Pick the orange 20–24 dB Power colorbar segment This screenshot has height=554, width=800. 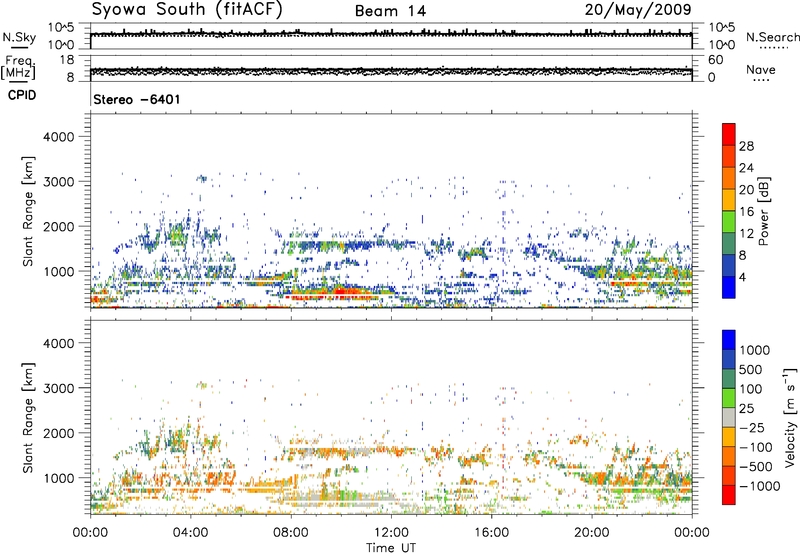729,179
